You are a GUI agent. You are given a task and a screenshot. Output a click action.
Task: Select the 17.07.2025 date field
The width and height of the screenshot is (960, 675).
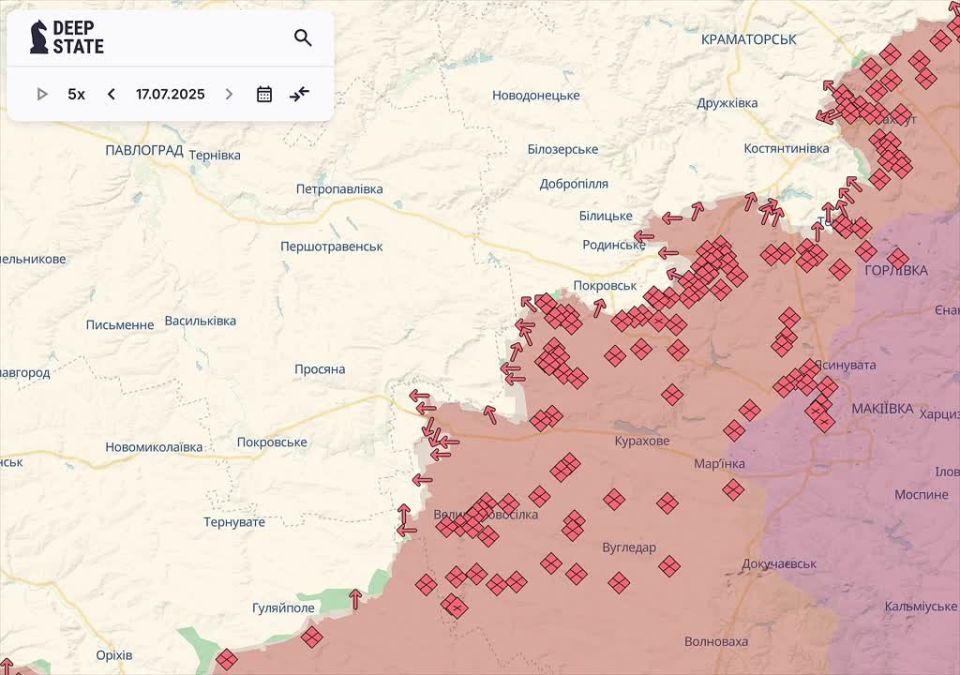click(170, 94)
